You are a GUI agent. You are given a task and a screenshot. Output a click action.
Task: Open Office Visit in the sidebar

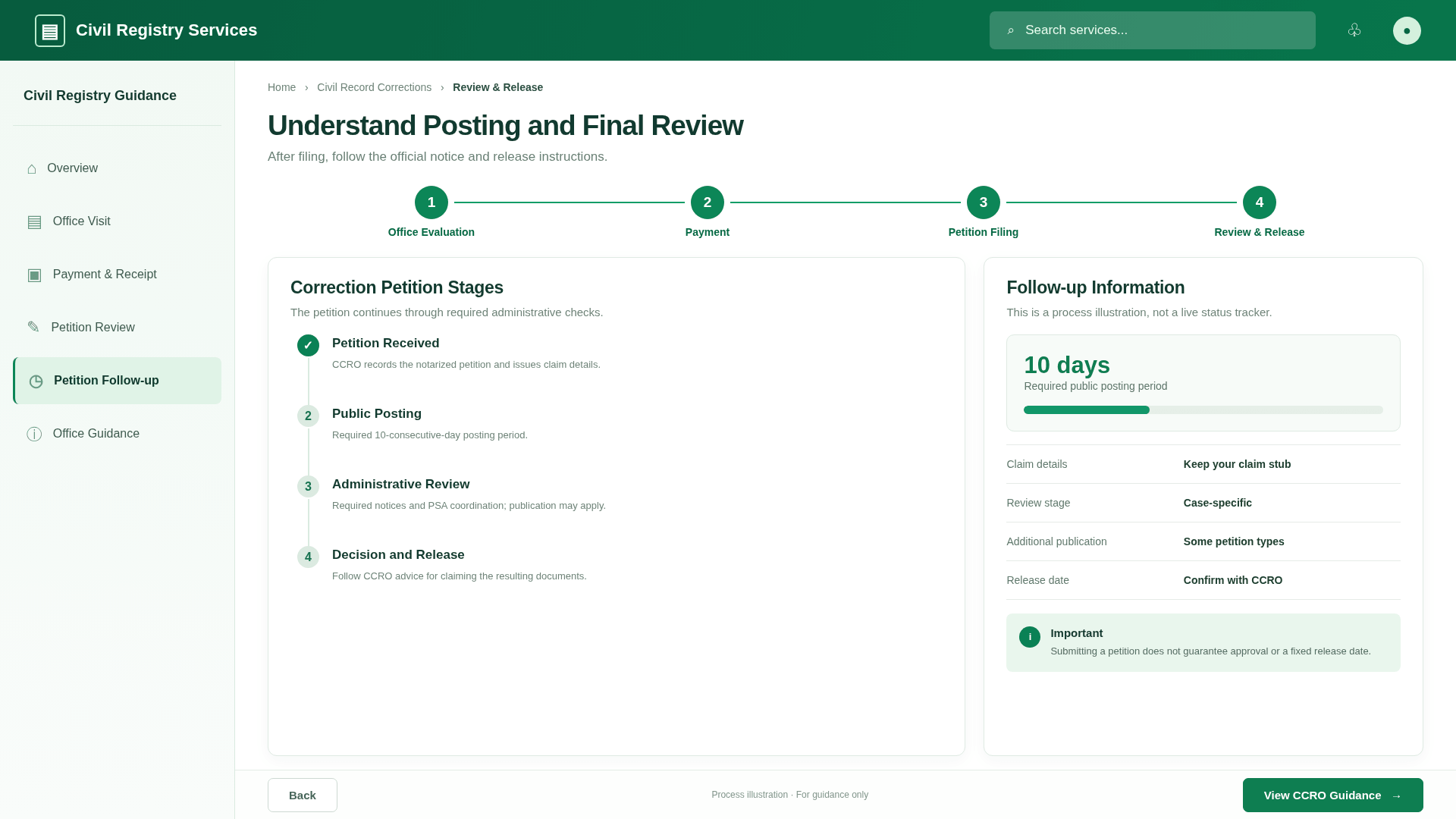[117, 221]
